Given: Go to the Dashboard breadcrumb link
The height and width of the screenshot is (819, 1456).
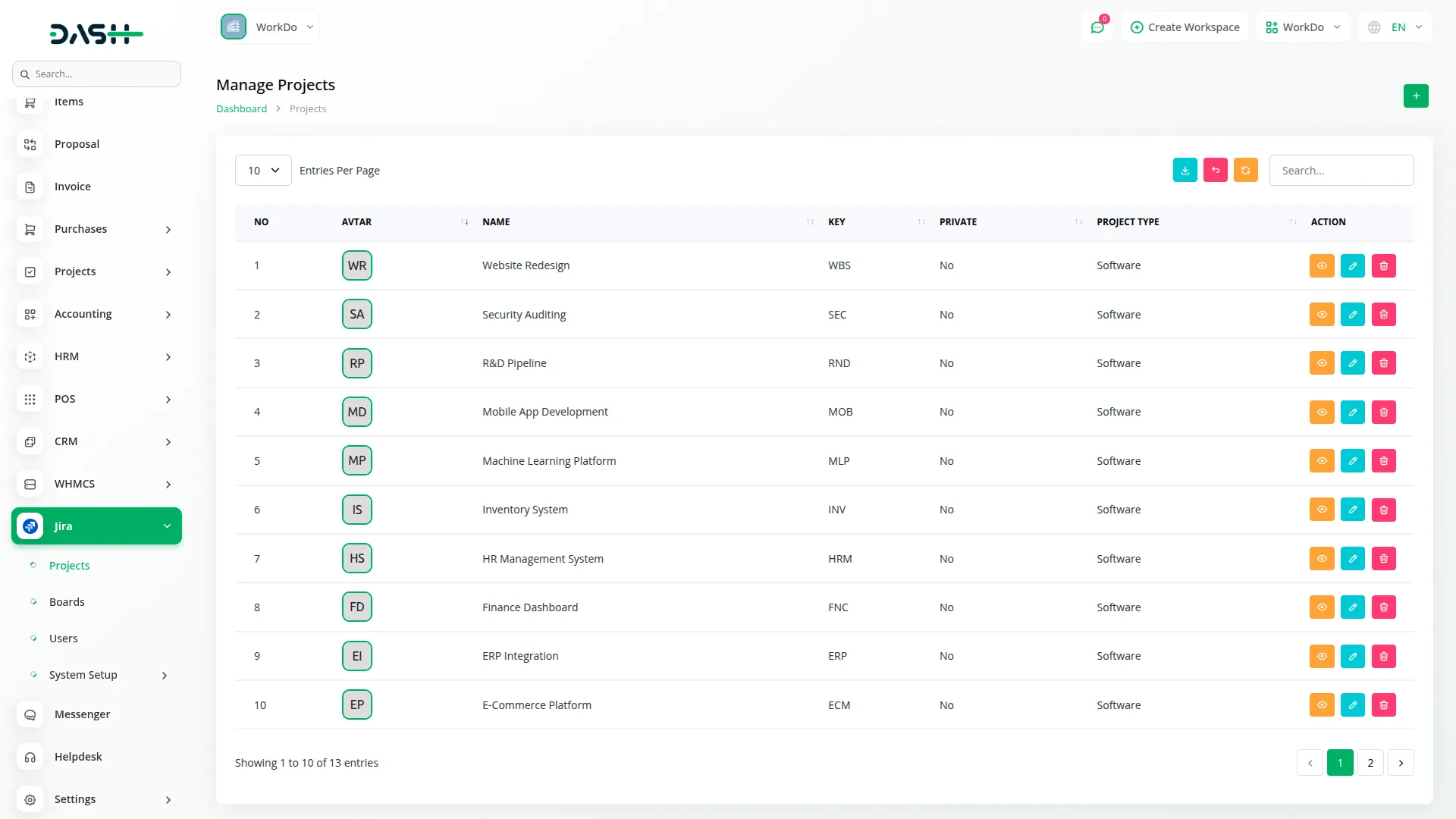Looking at the screenshot, I should tap(241, 109).
